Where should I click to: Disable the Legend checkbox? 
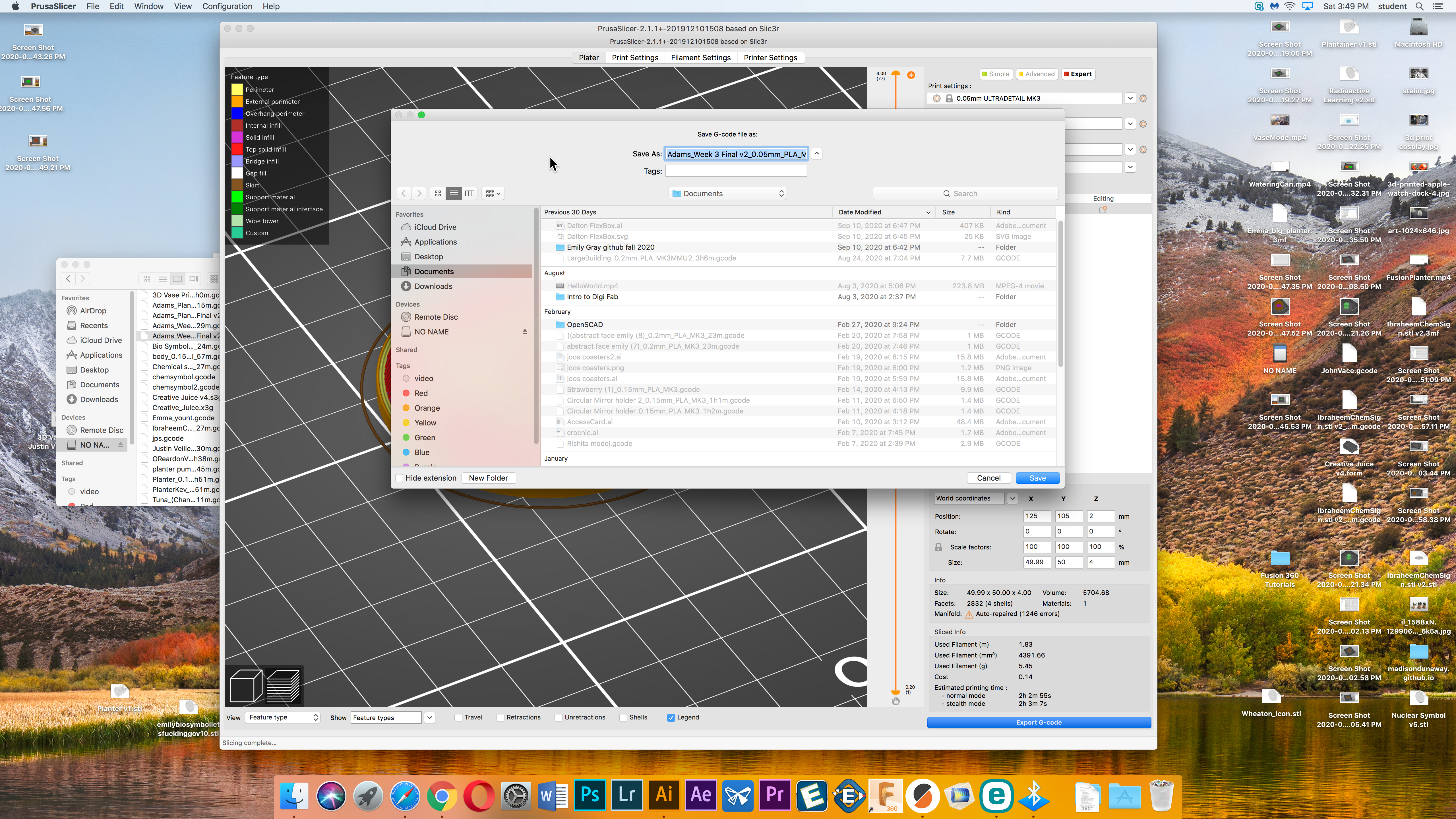tap(671, 718)
